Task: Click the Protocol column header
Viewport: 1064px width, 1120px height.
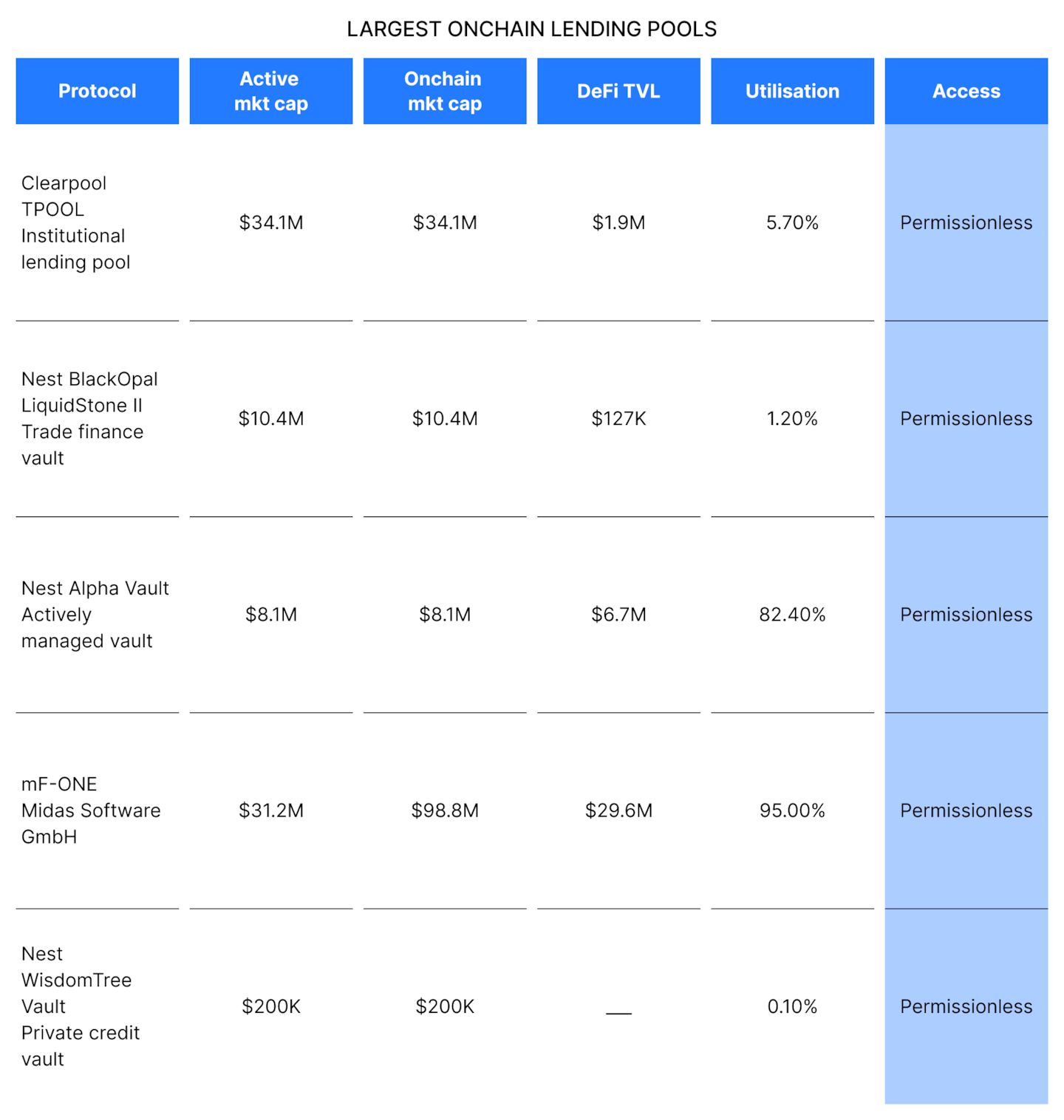Action: tap(98, 91)
